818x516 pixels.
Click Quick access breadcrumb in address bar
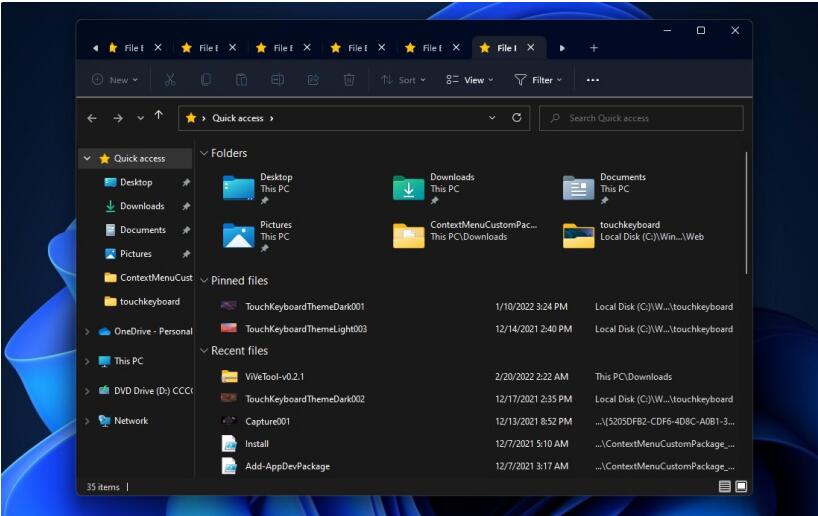(238, 118)
